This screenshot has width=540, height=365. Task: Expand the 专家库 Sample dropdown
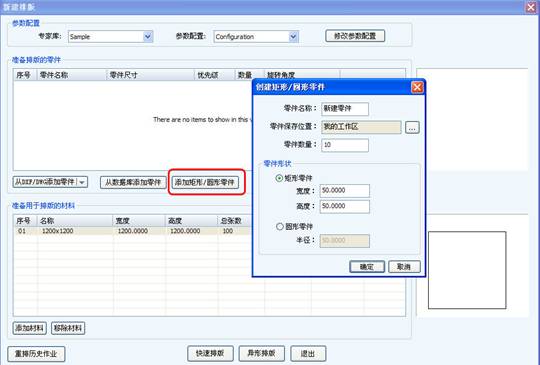148,36
